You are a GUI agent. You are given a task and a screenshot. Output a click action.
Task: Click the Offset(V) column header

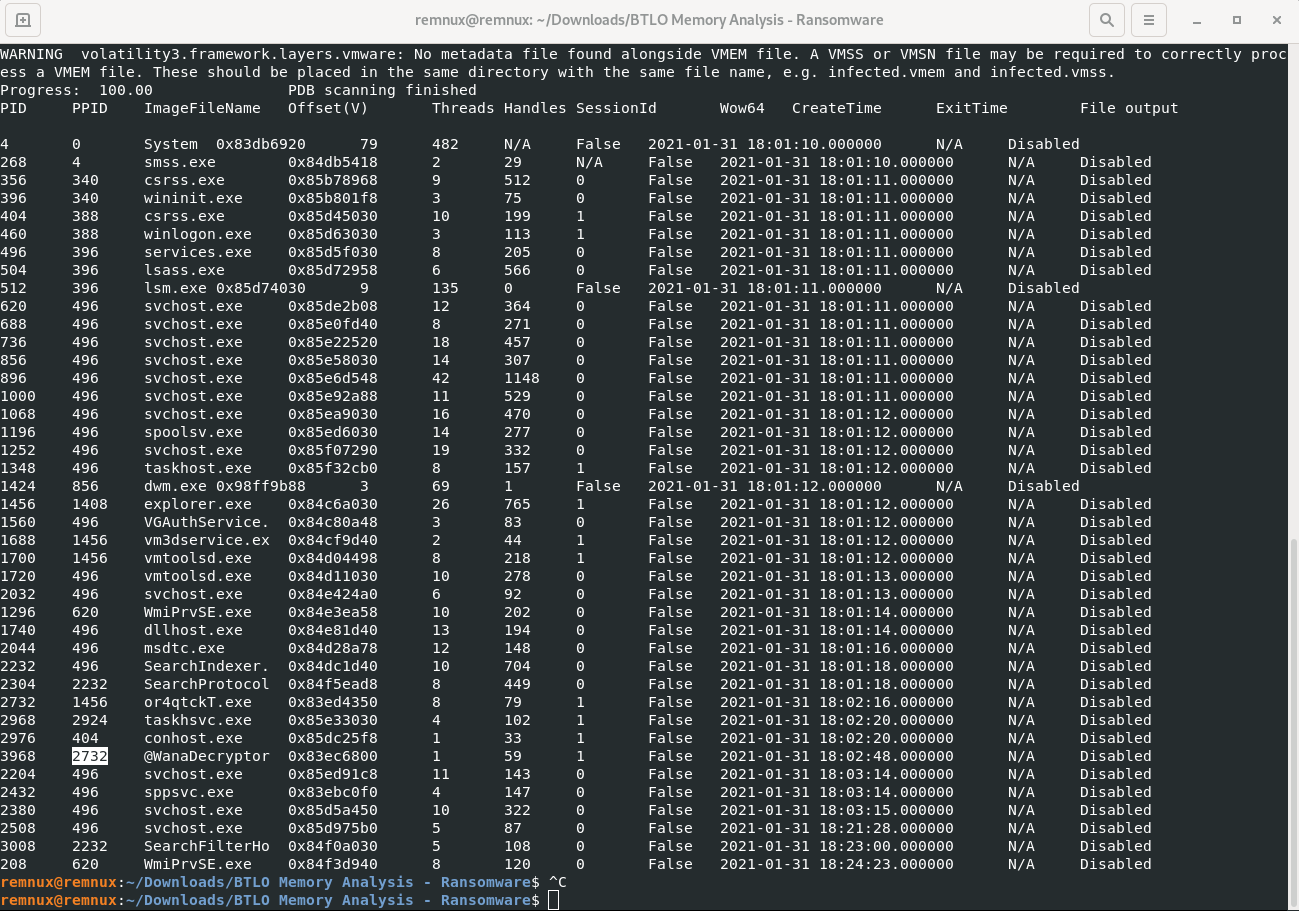tap(328, 108)
